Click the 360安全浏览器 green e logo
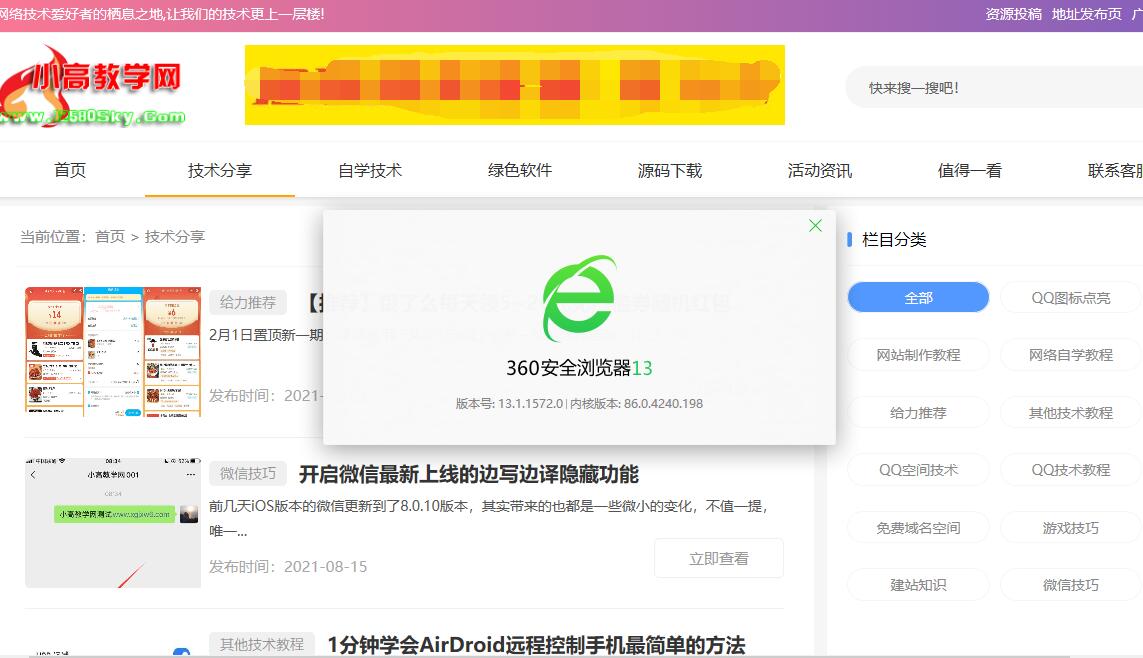Screen dimensions: 1143x658 pyautogui.click(x=580, y=298)
